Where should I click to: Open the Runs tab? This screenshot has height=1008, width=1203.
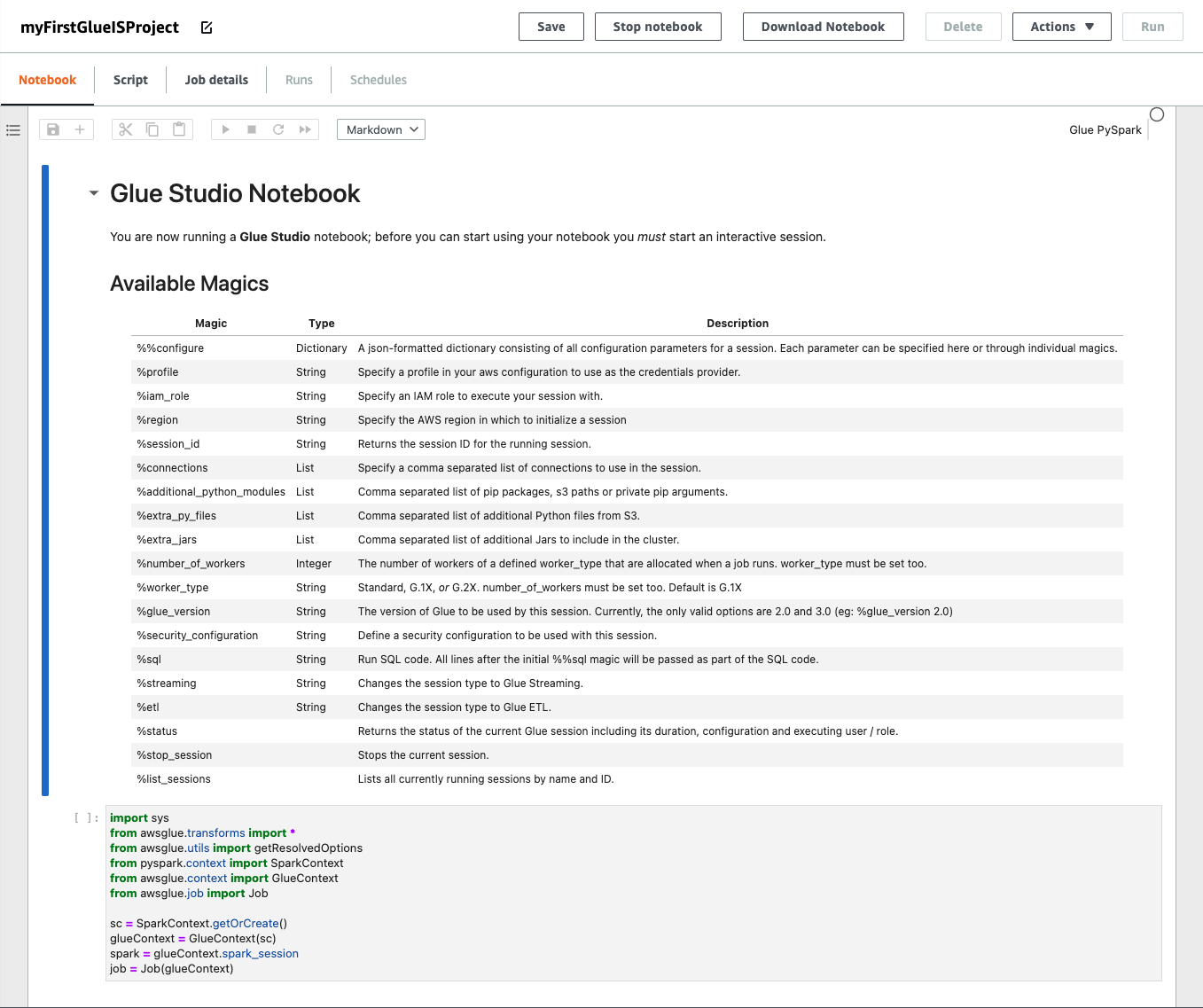pyautogui.click(x=299, y=80)
